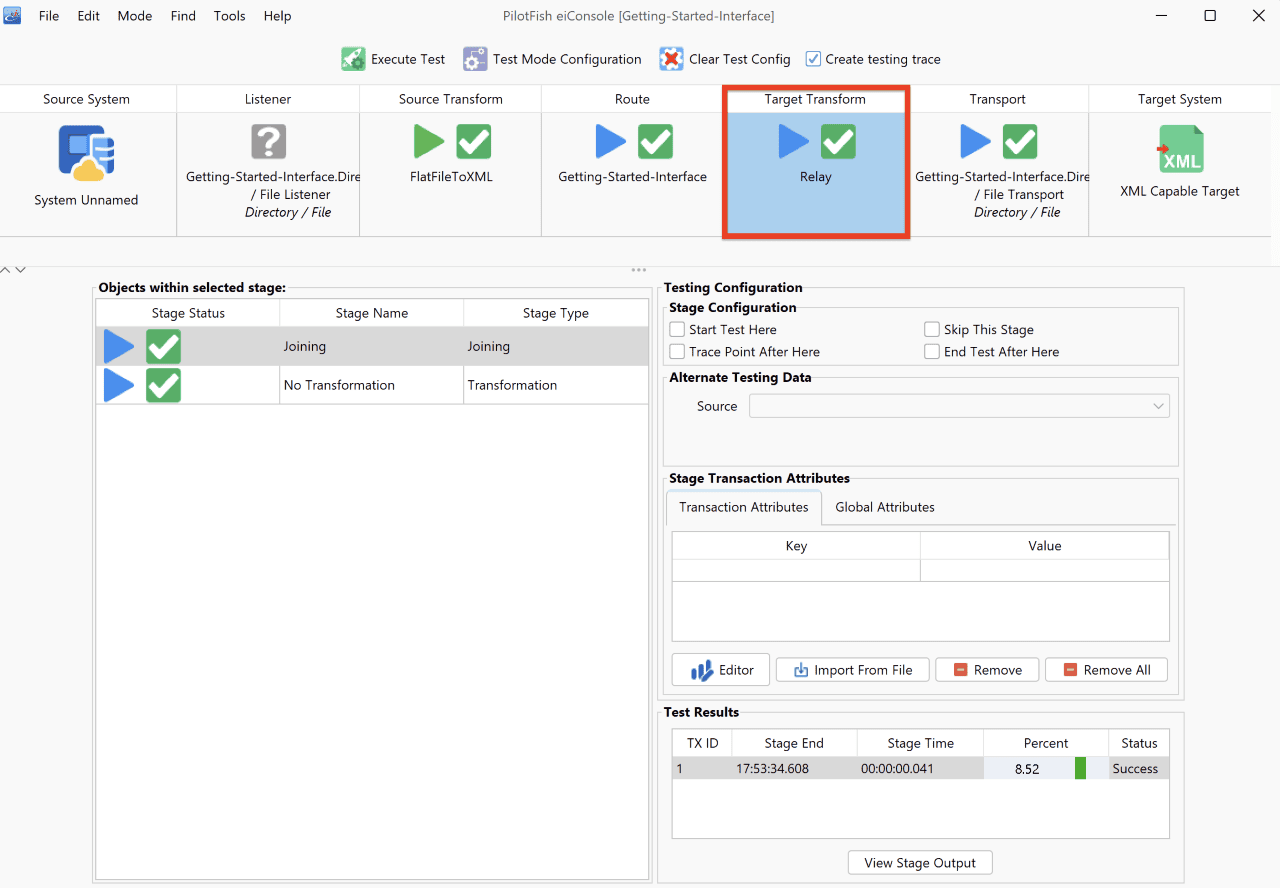Image resolution: width=1280 pixels, height=888 pixels.
Task: Open the Mode menu
Action: point(135,16)
